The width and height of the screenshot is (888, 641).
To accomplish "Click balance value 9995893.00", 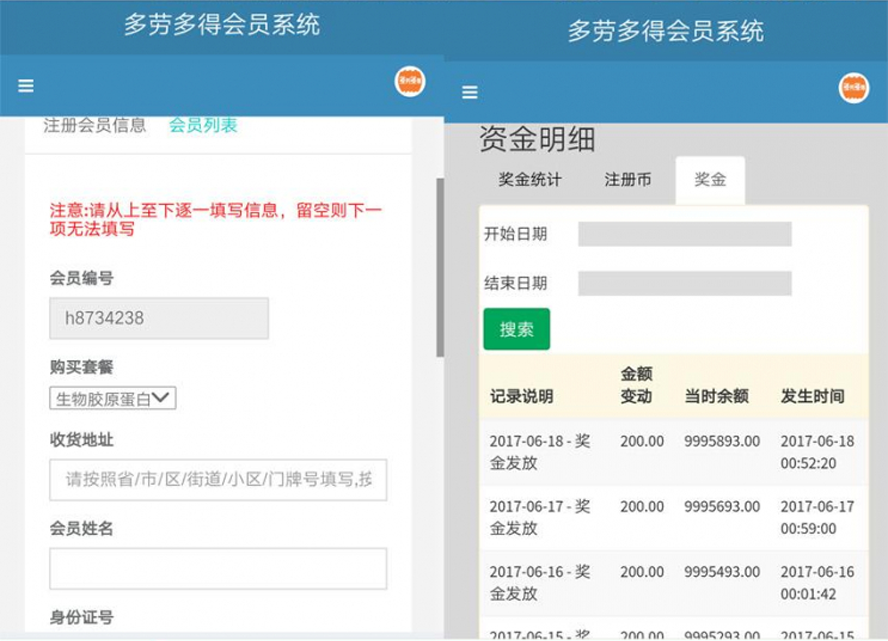I will click(x=722, y=441).
